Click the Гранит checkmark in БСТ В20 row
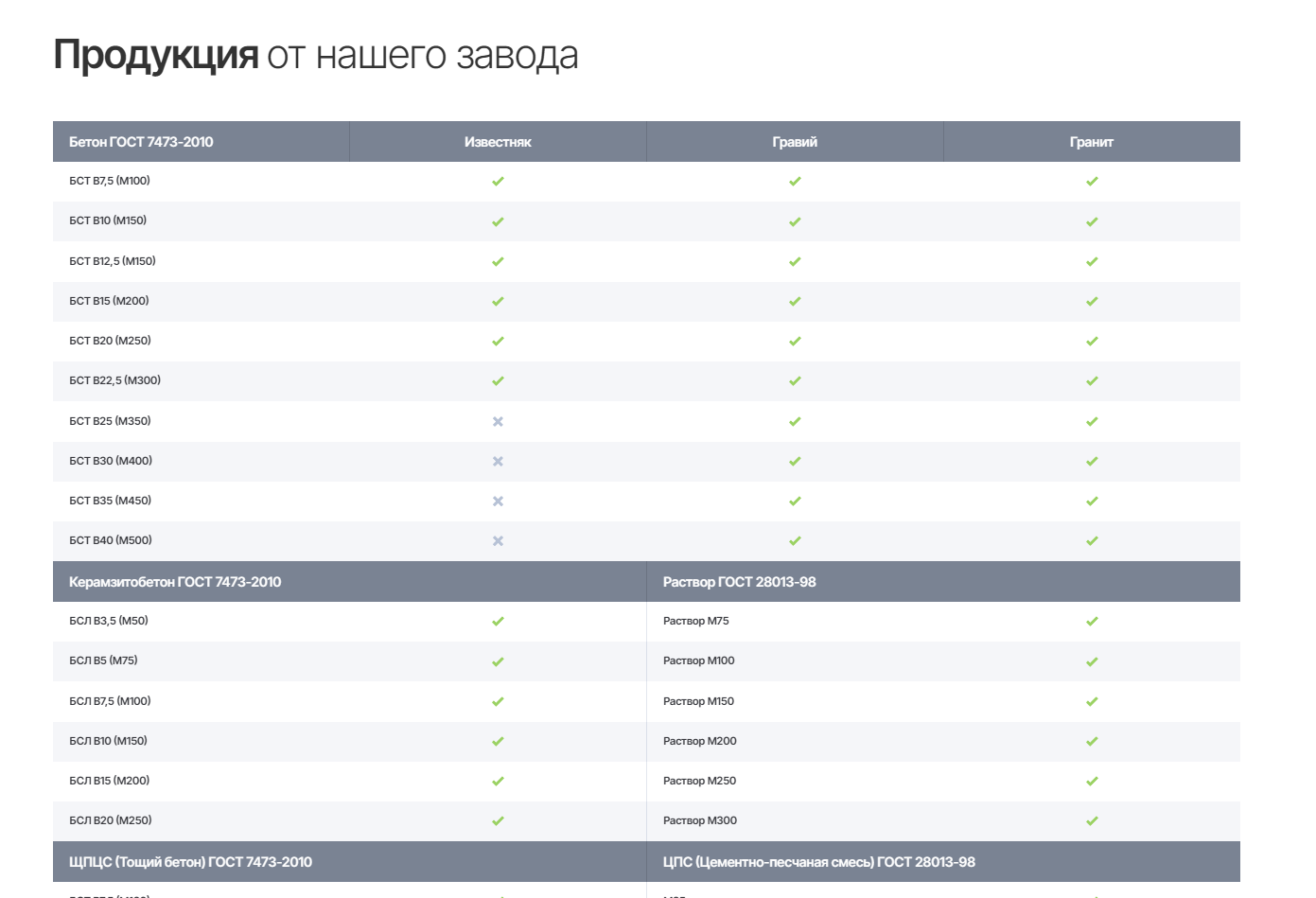 click(x=1092, y=342)
